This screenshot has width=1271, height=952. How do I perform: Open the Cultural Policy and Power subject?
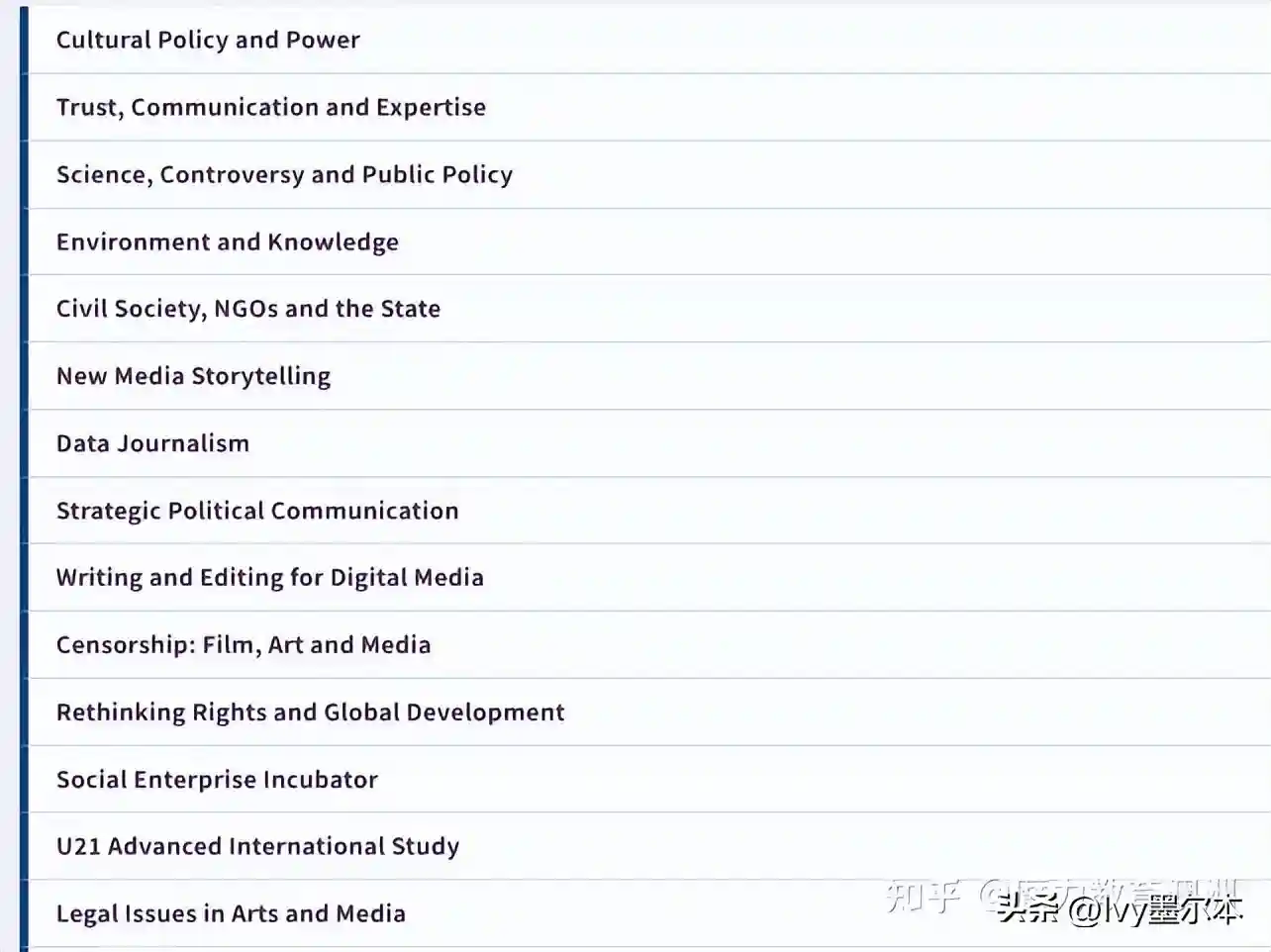(208, 40)
